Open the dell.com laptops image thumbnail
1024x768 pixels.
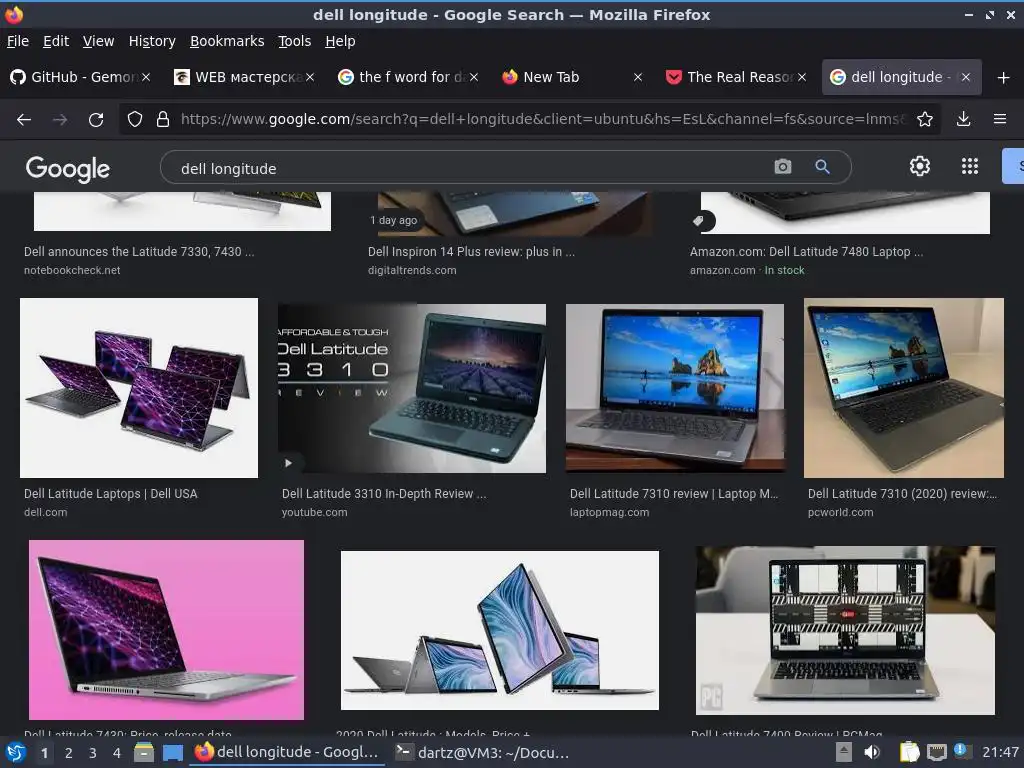pos(139,388)
